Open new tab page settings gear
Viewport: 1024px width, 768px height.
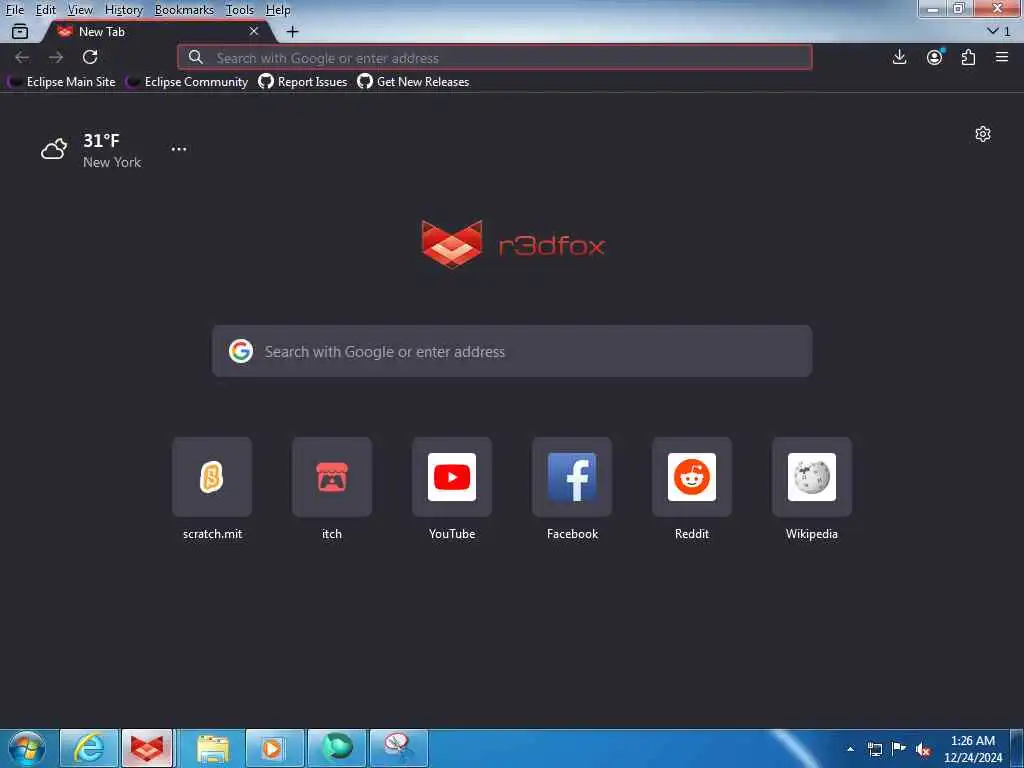click(x=983, y=134)
